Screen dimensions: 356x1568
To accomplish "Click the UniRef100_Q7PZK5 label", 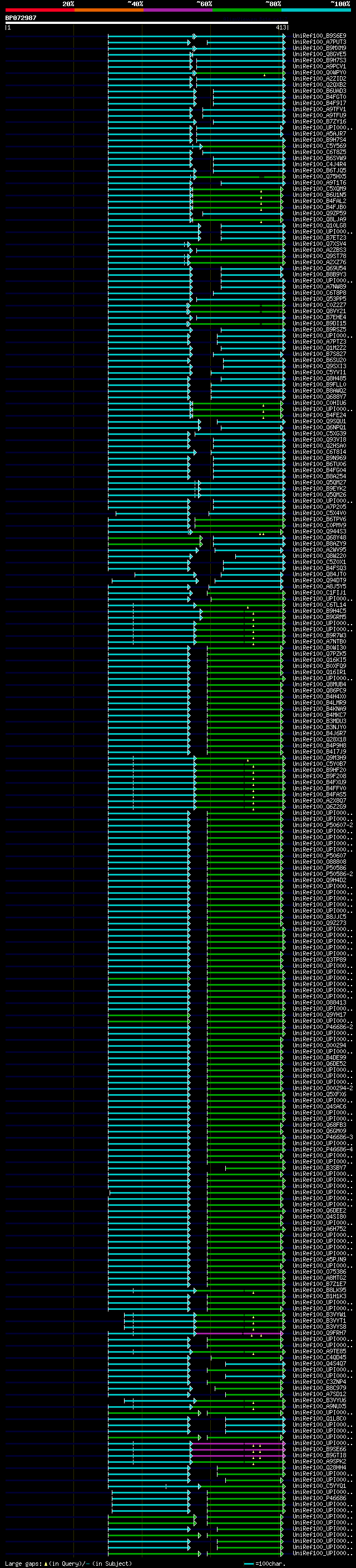I will coord(319,654).
